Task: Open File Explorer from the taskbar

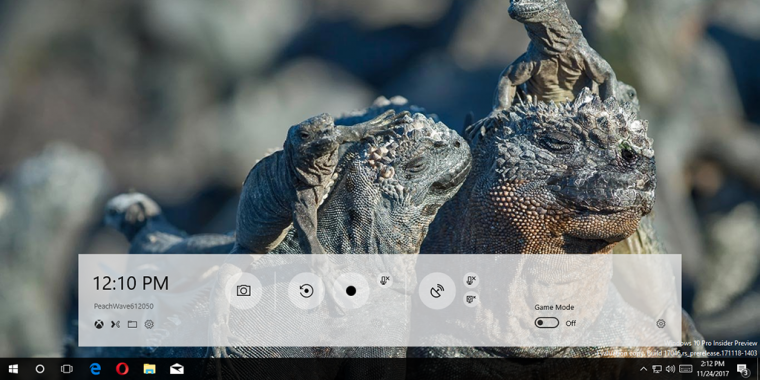Action: point(149,369)
